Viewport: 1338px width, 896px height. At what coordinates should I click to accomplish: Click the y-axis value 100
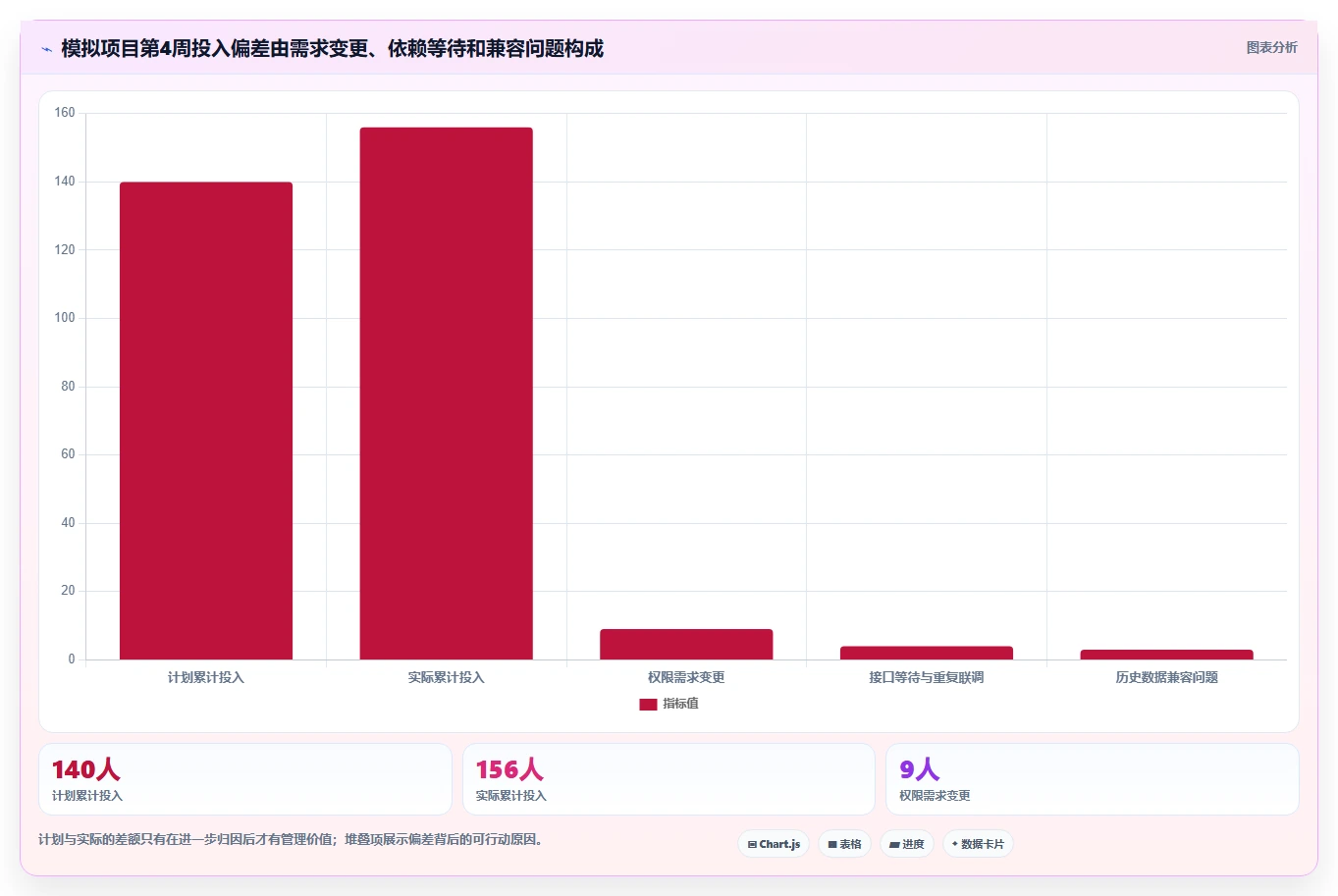click(65, 318)
